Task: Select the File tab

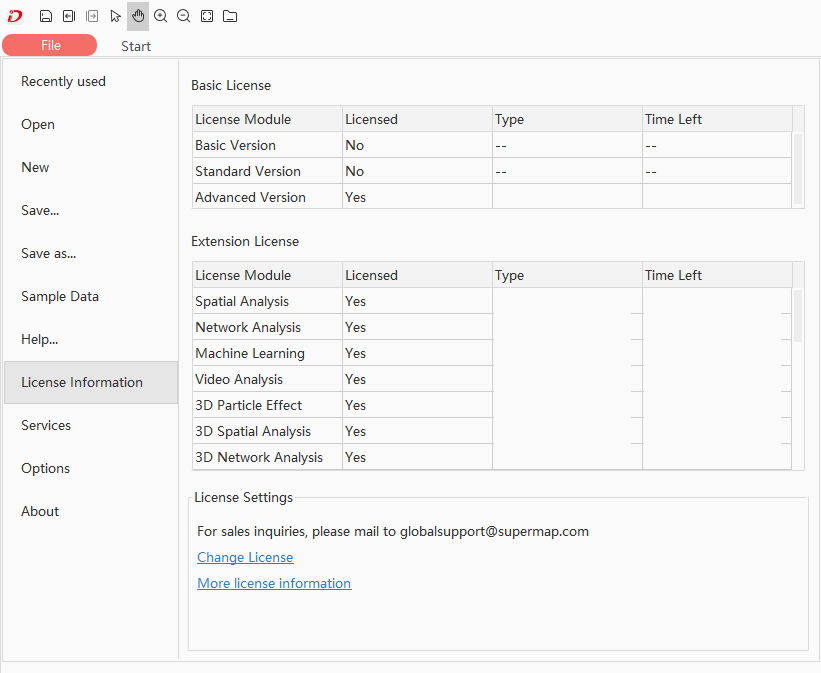Action: tap(50, 45)
